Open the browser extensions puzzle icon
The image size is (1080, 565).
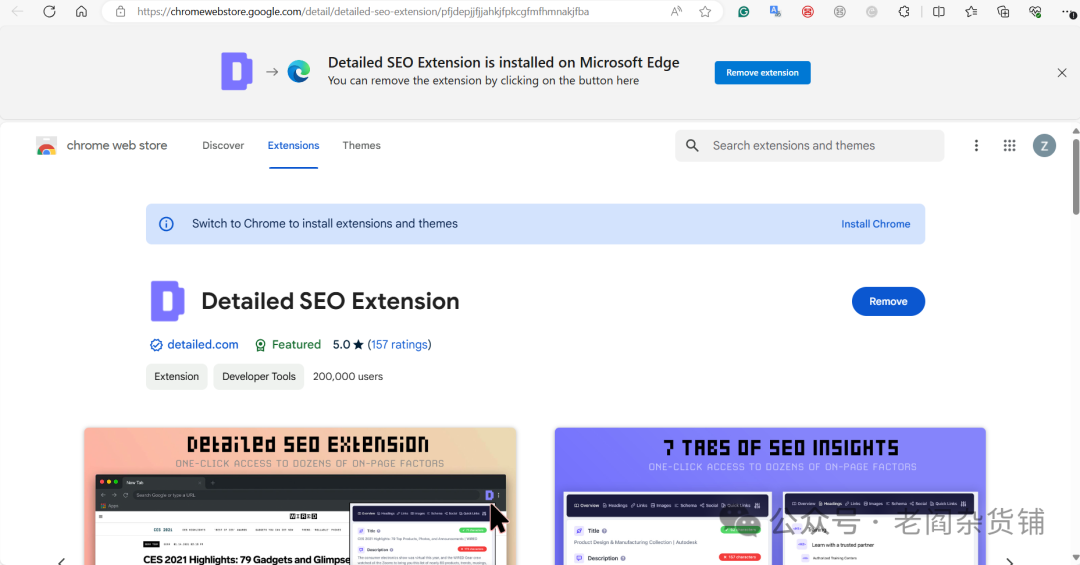coord(904,12)
